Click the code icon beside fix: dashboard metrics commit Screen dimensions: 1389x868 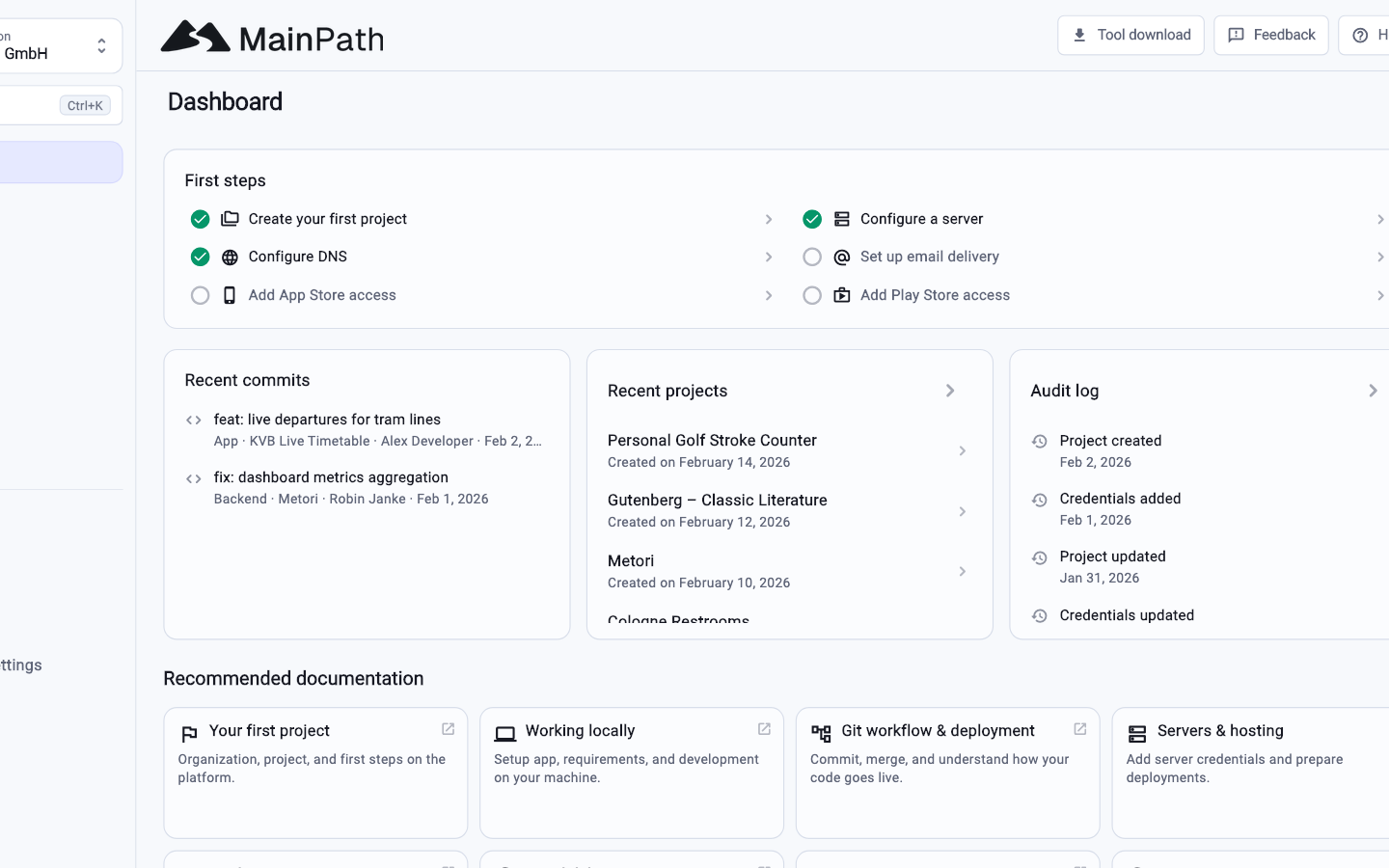click(194, 478)
